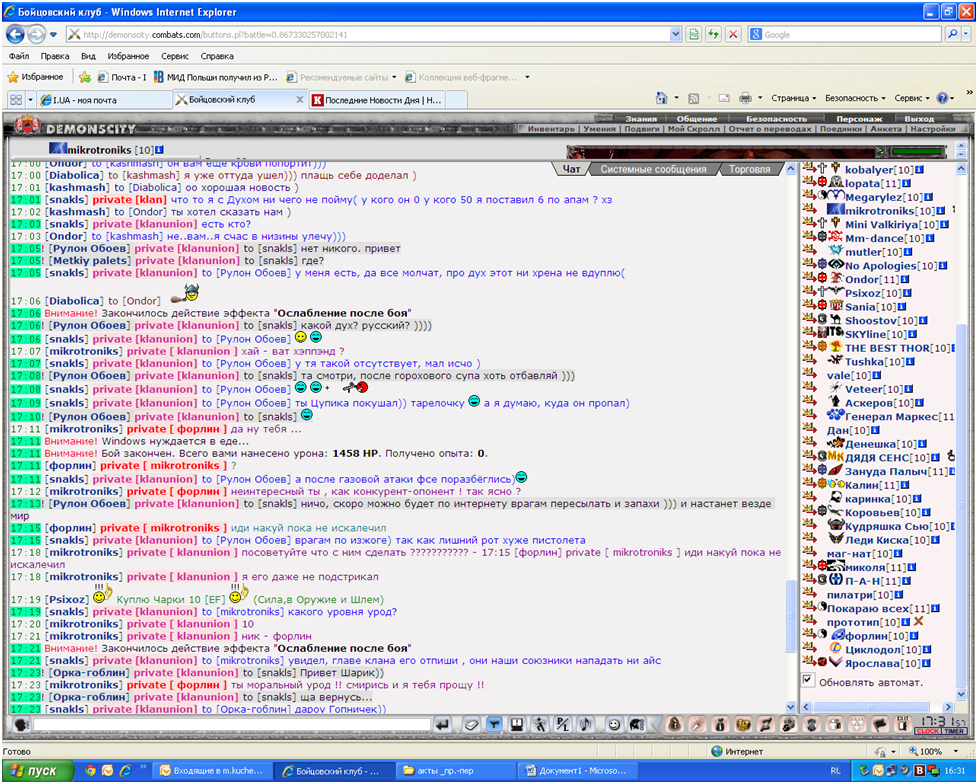Click the knight helmet icon in chat toolbar

(637, 724)
